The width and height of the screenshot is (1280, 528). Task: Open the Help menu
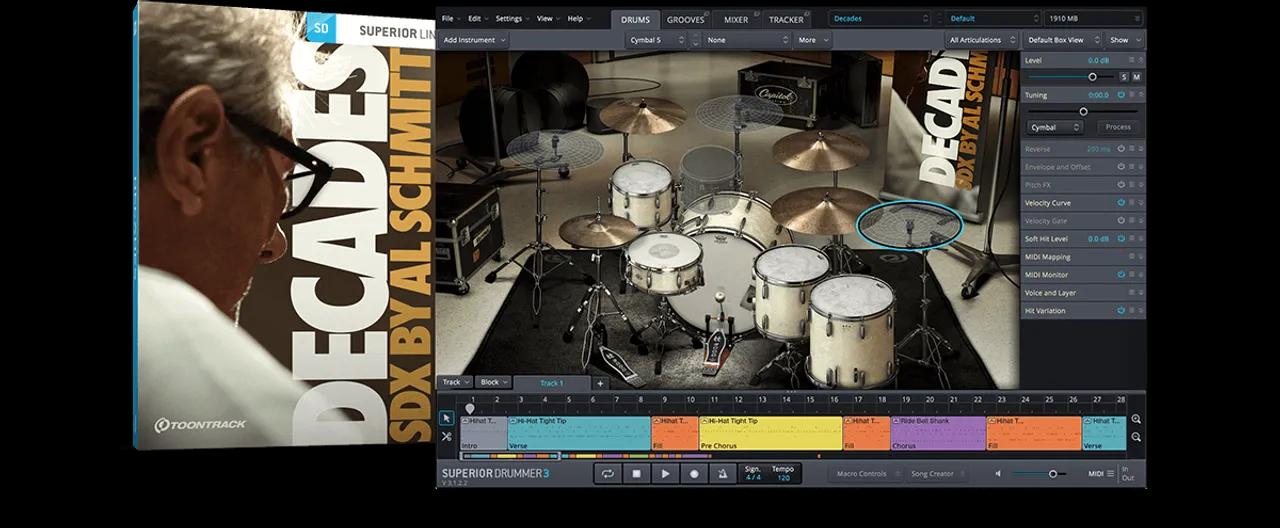pos(577,18)
